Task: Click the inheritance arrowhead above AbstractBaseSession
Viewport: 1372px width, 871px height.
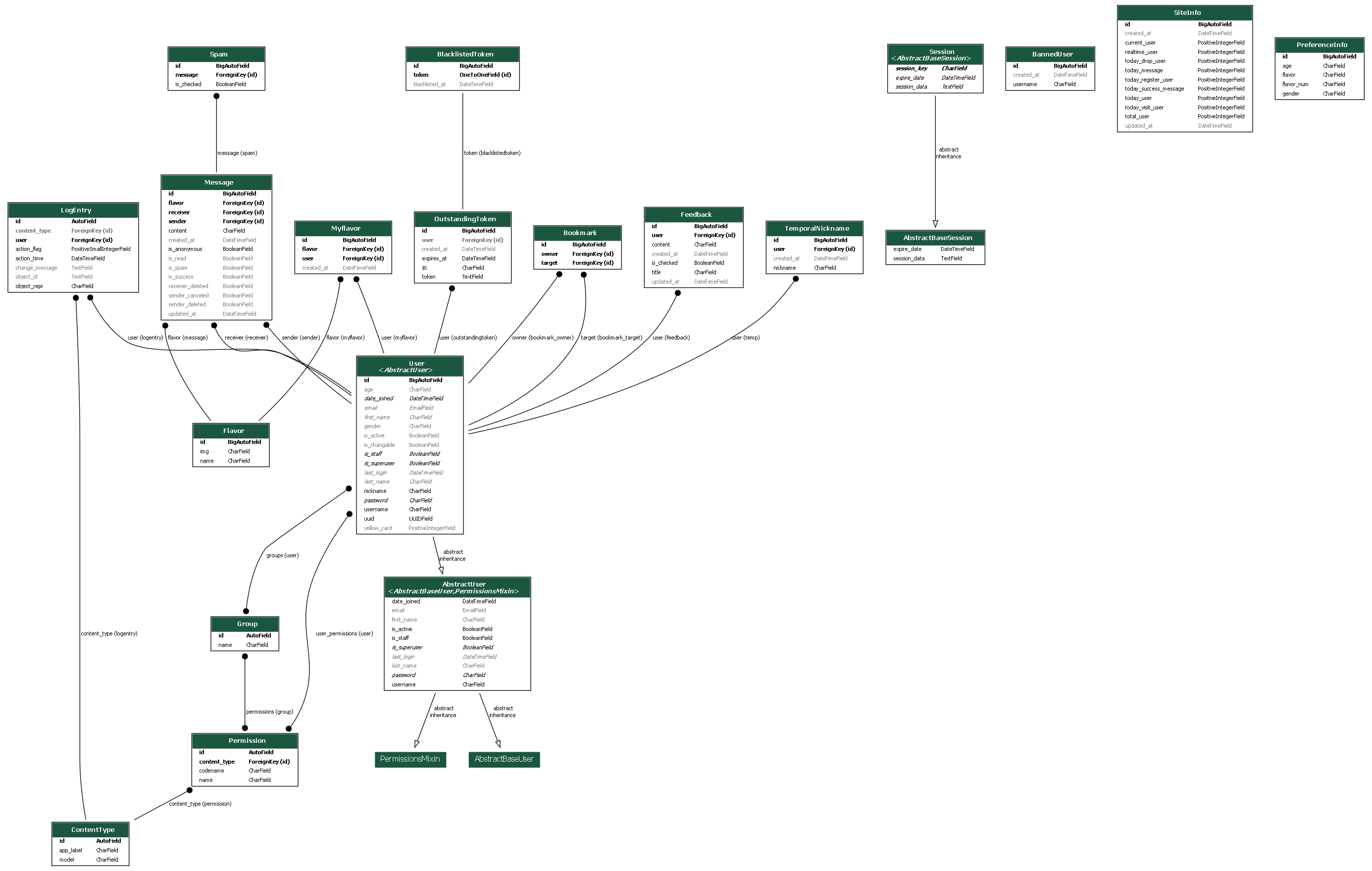Action: pyautogui.click(x=935, y=224)
